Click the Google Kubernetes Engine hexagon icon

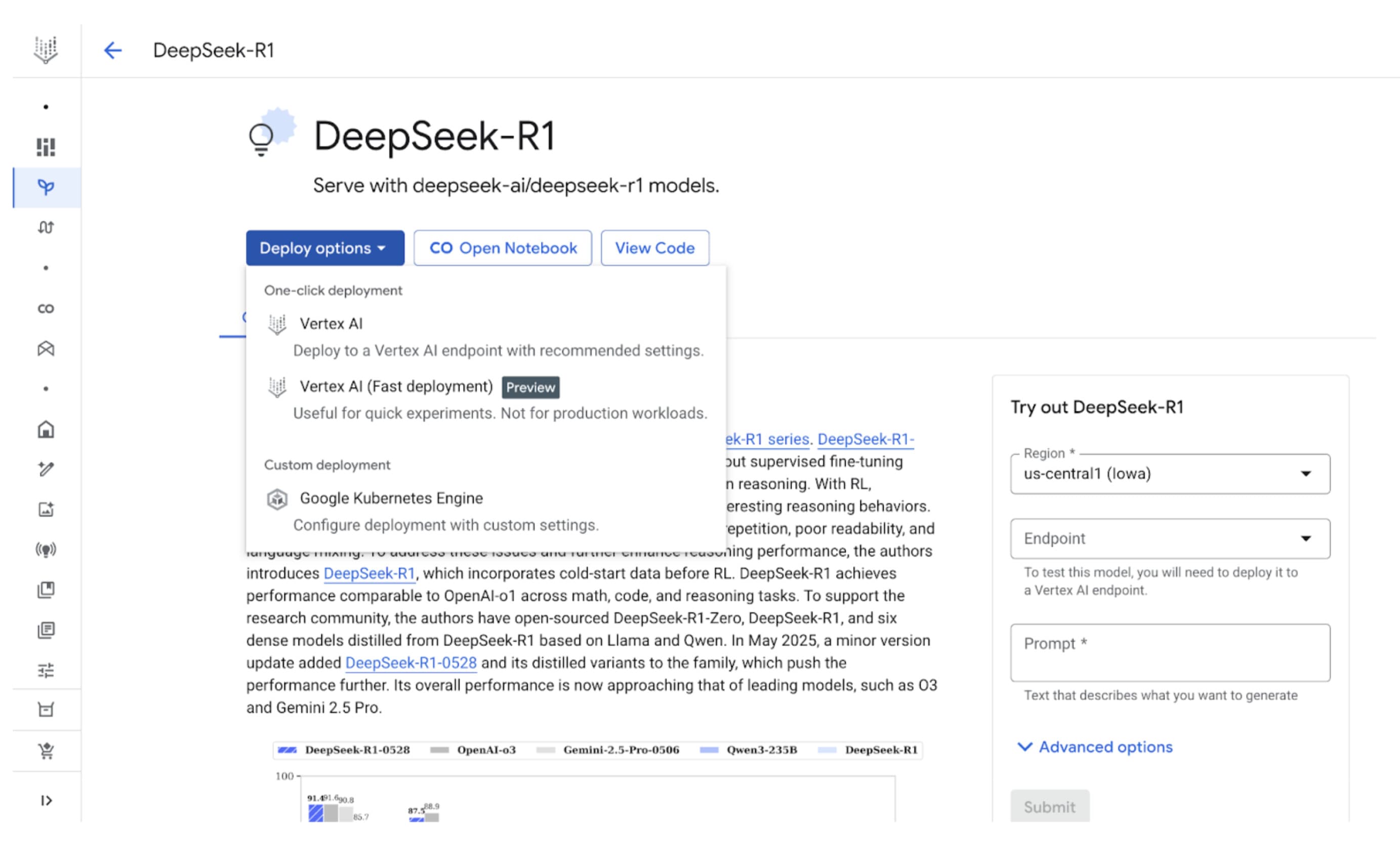[x=277, y=499]
